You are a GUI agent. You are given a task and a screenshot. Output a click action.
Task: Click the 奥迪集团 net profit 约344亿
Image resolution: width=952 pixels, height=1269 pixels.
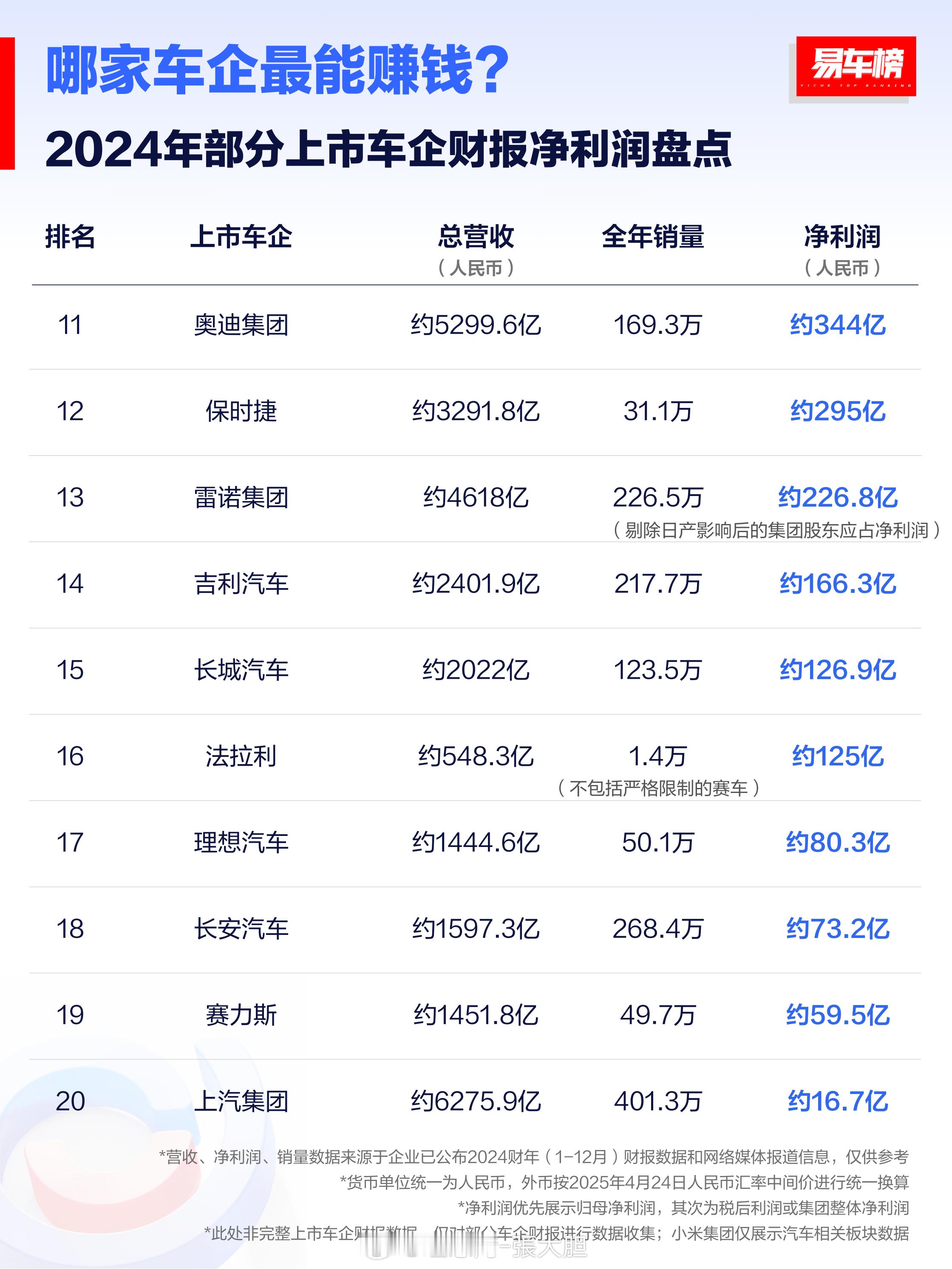pyautogui.click(x=838, y=325)
